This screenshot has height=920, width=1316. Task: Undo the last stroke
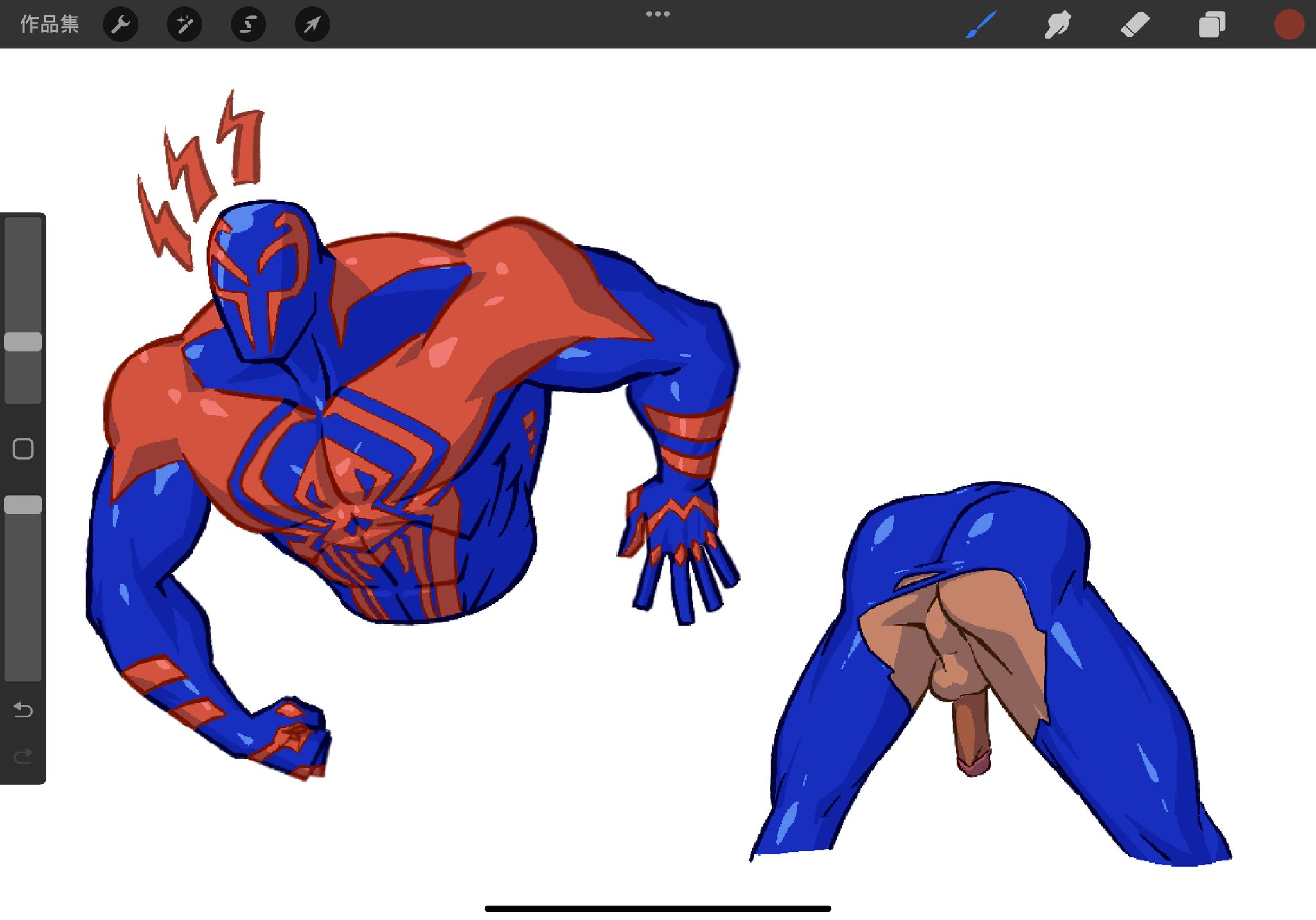(23, 710)
